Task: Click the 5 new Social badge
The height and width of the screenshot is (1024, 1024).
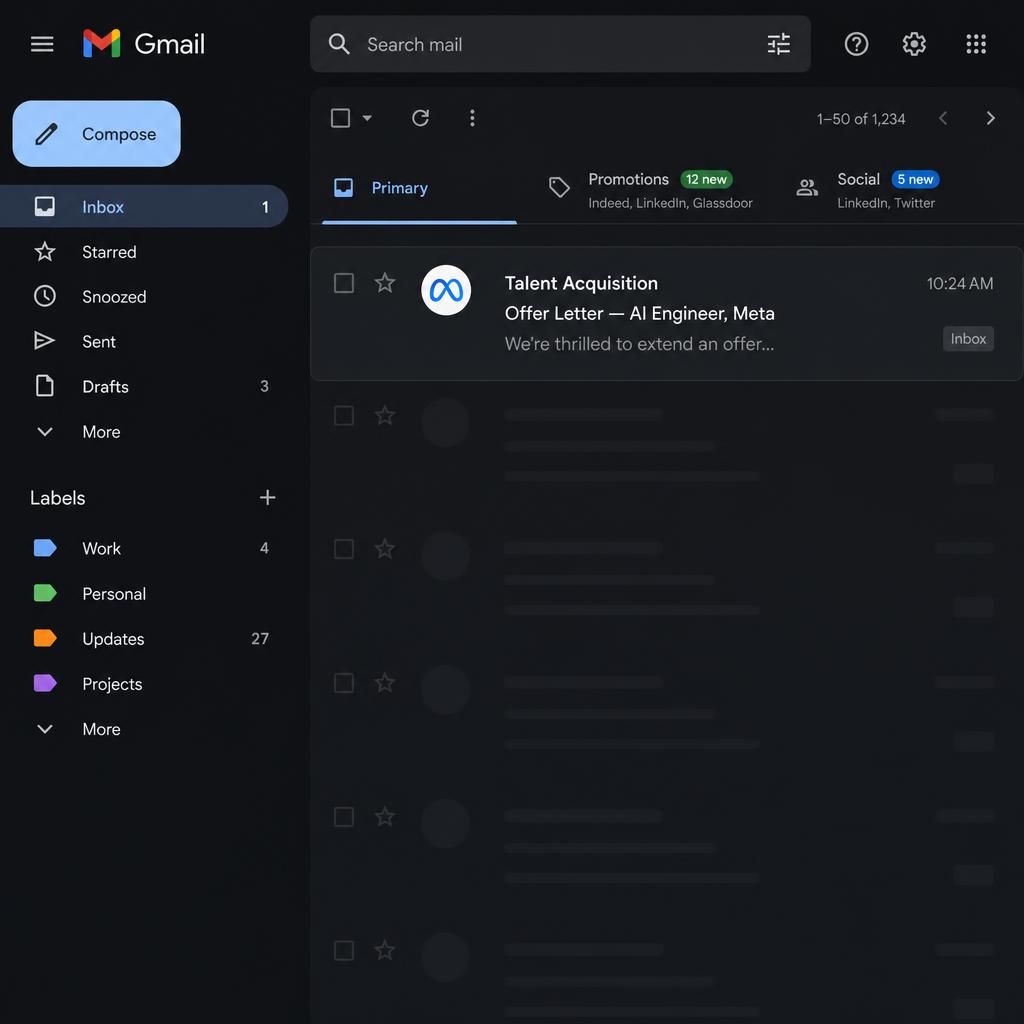Action: tap(915, 179)
